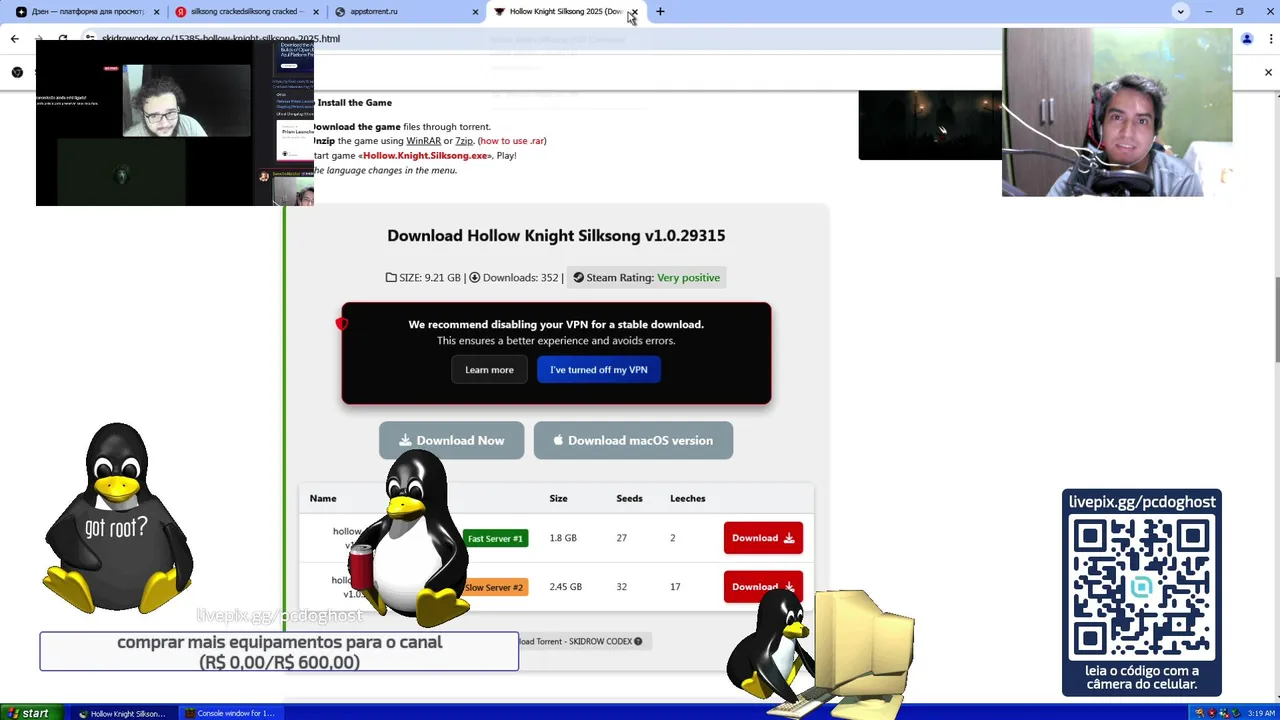Download the Slow Server #2 torrent
The image size is (1280, 720).
pos(763,587)
